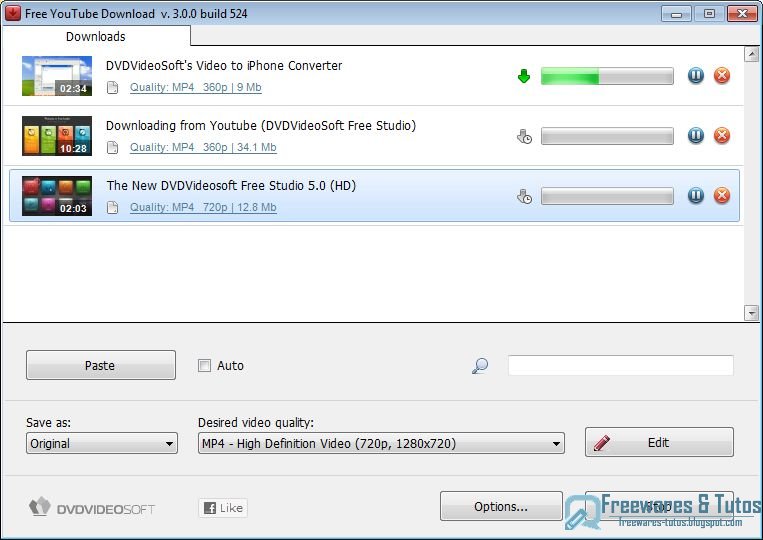The width and height of the screenshot is (763, 540).
Task: Pause the Downloading from Youtube item
Action: [x=695, y=135]
